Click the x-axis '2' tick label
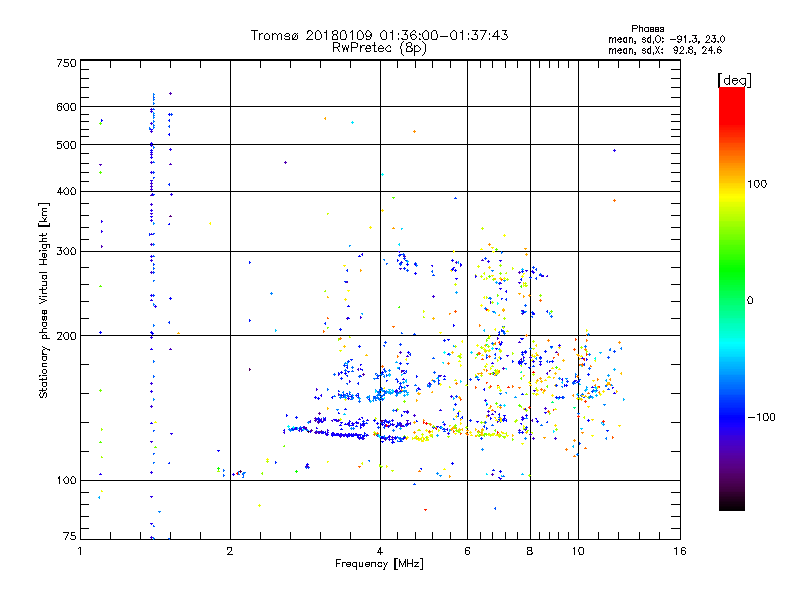This screenshot has height=600, width=800. coord(230,551)
